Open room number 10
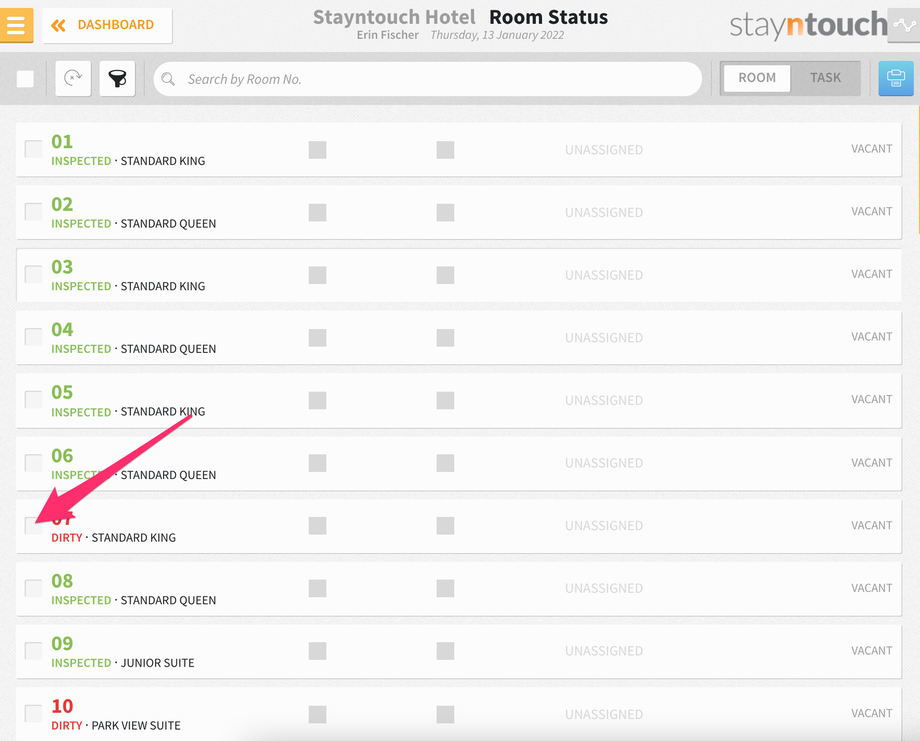 [62, 706]
